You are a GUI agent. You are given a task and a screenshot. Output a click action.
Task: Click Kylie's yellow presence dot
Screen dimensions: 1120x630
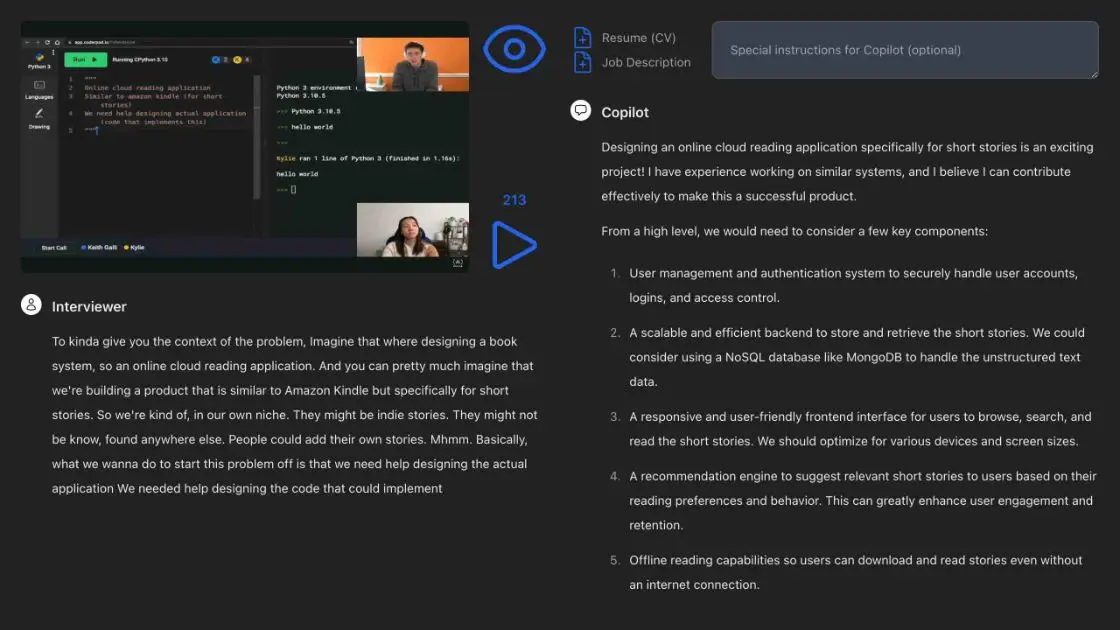pyautogui.click(x=125, y=248)
